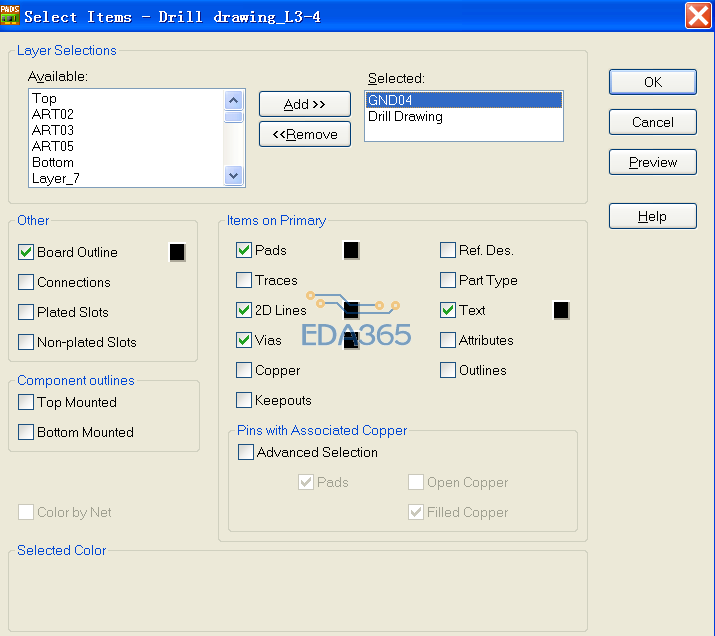Image resolution: width=715 pixels, height=636 pixels.
Task: Enable Non-plated Slots checkbox
Action: 26,342
